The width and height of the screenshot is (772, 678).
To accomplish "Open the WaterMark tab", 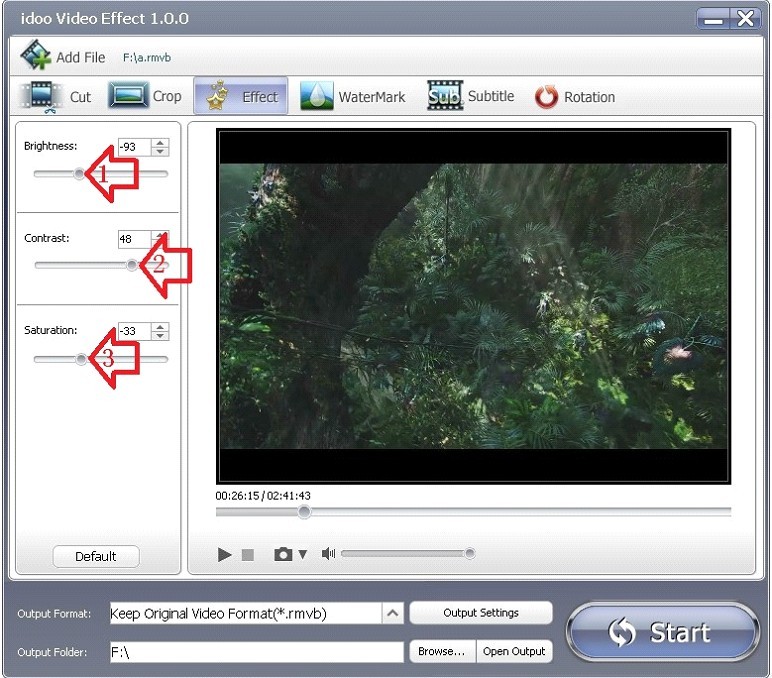I will (x=353, y=96).
